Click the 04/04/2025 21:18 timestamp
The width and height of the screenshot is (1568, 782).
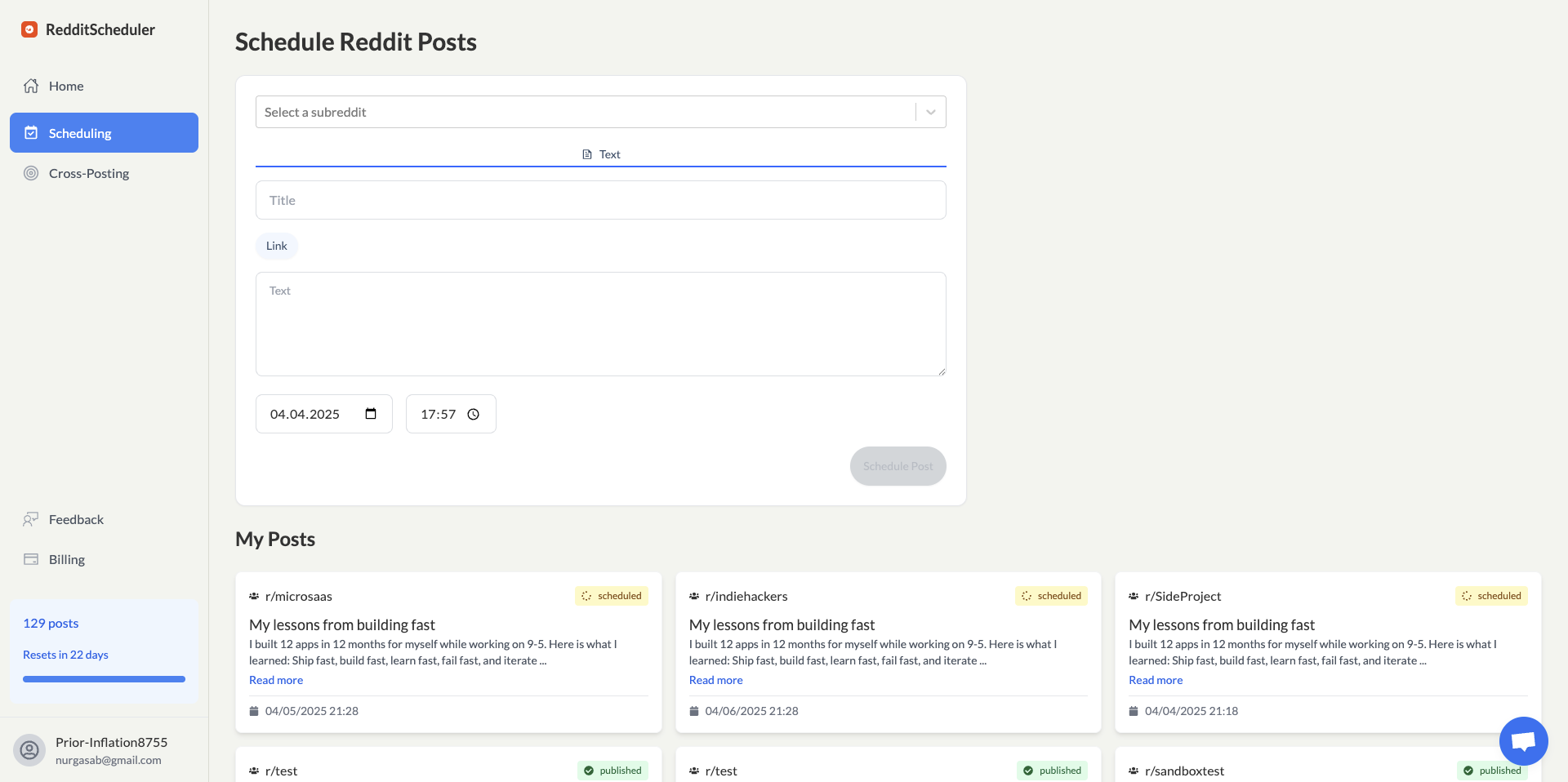pos(1192,711)
